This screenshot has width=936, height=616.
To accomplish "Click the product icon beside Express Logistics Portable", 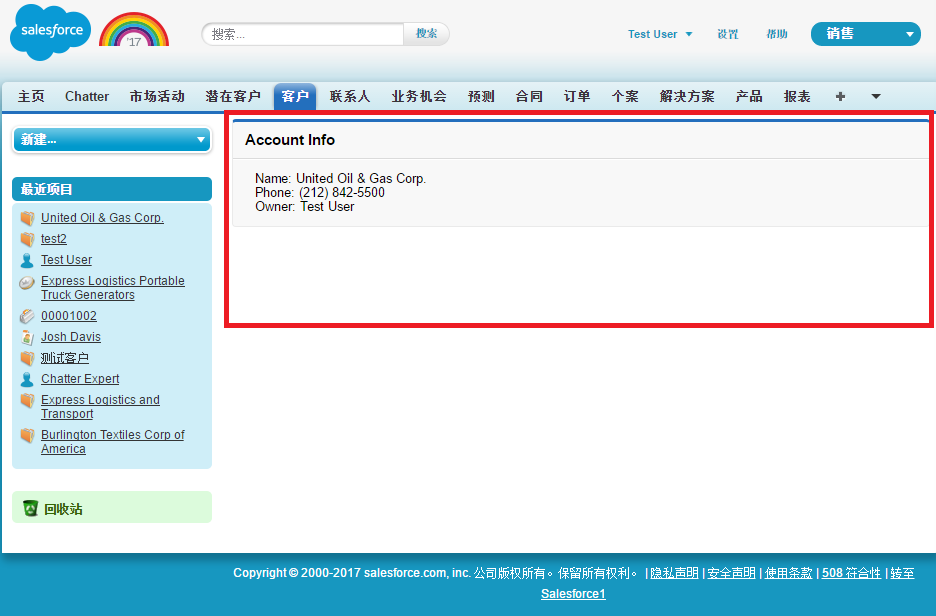I will coord(27,282).
